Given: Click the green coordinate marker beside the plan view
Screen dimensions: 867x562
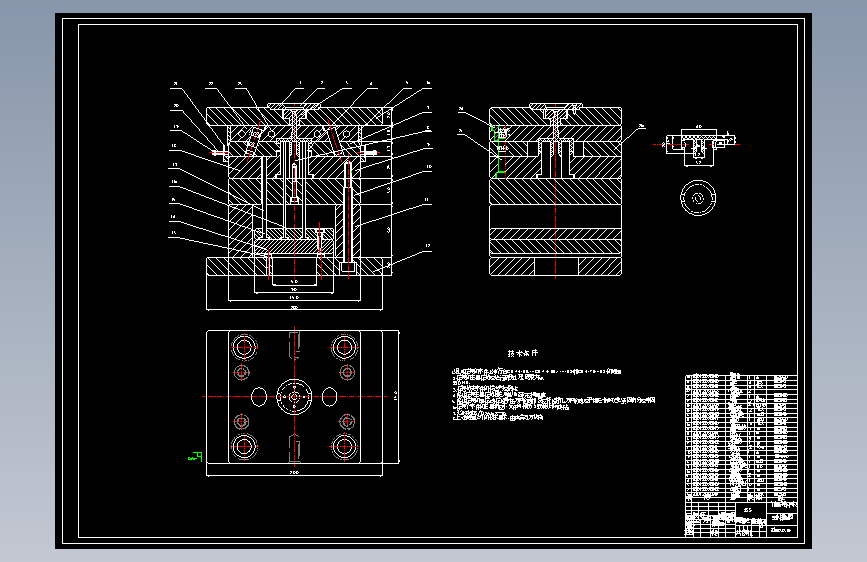Looking at the screenshot, I should tap(195, 456).
